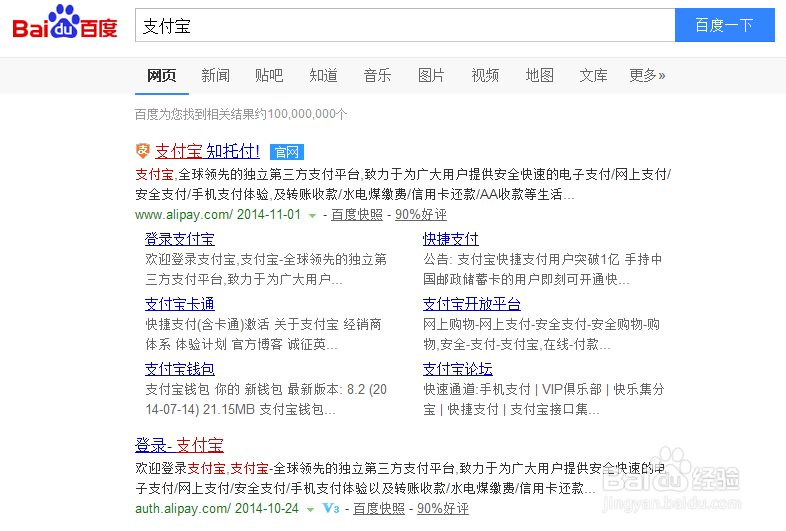Screen dimensions: 786x531
Task: Switch to the 贴吧 tab
Action: coord(269,75)
